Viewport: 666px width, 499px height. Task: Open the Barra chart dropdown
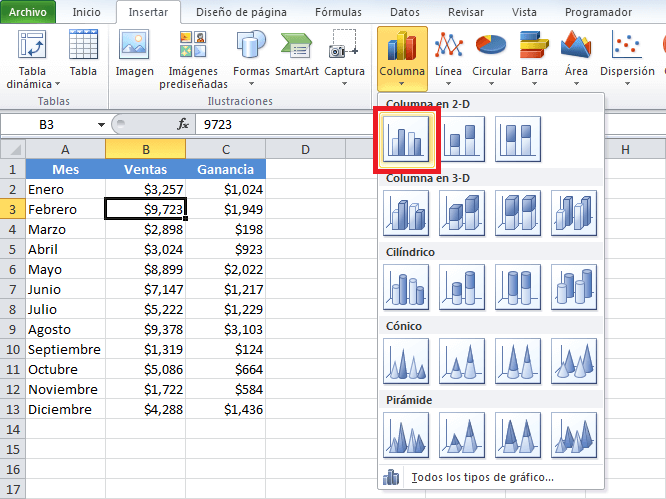pos(534,57)
